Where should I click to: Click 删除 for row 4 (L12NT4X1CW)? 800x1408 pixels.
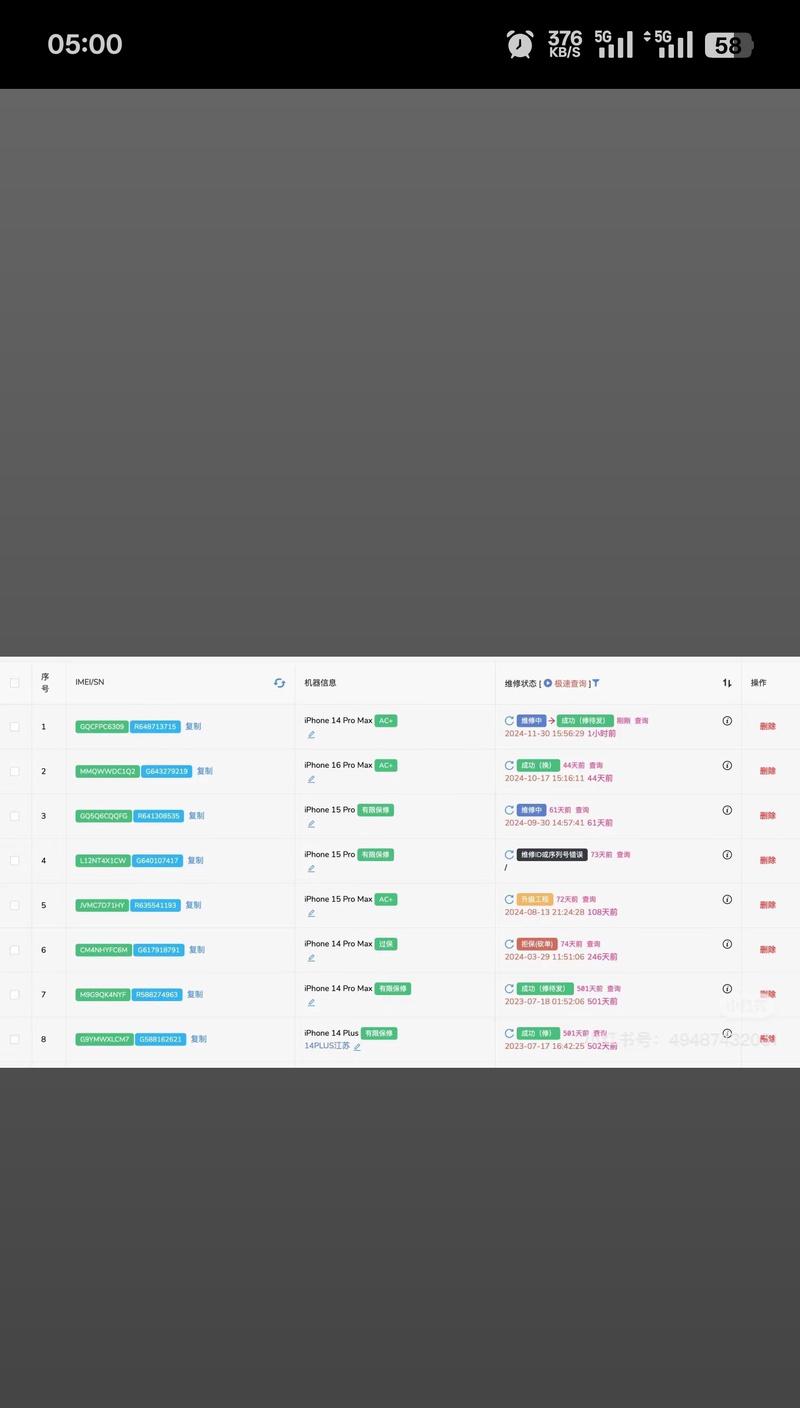pos(767,861)
